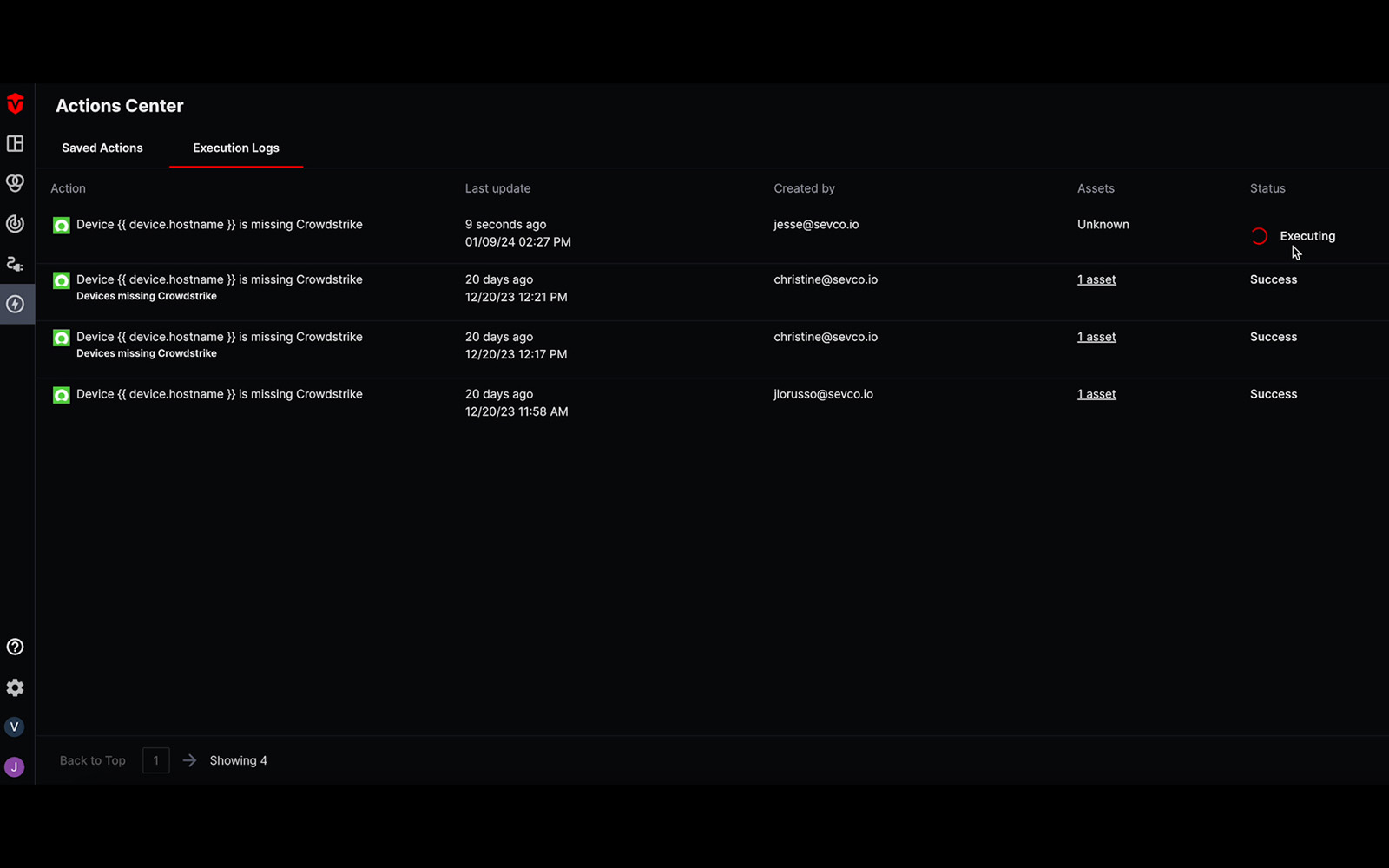
Task: Open the dashboard layout icon in sidebar
Action: (x=16, y=143)
